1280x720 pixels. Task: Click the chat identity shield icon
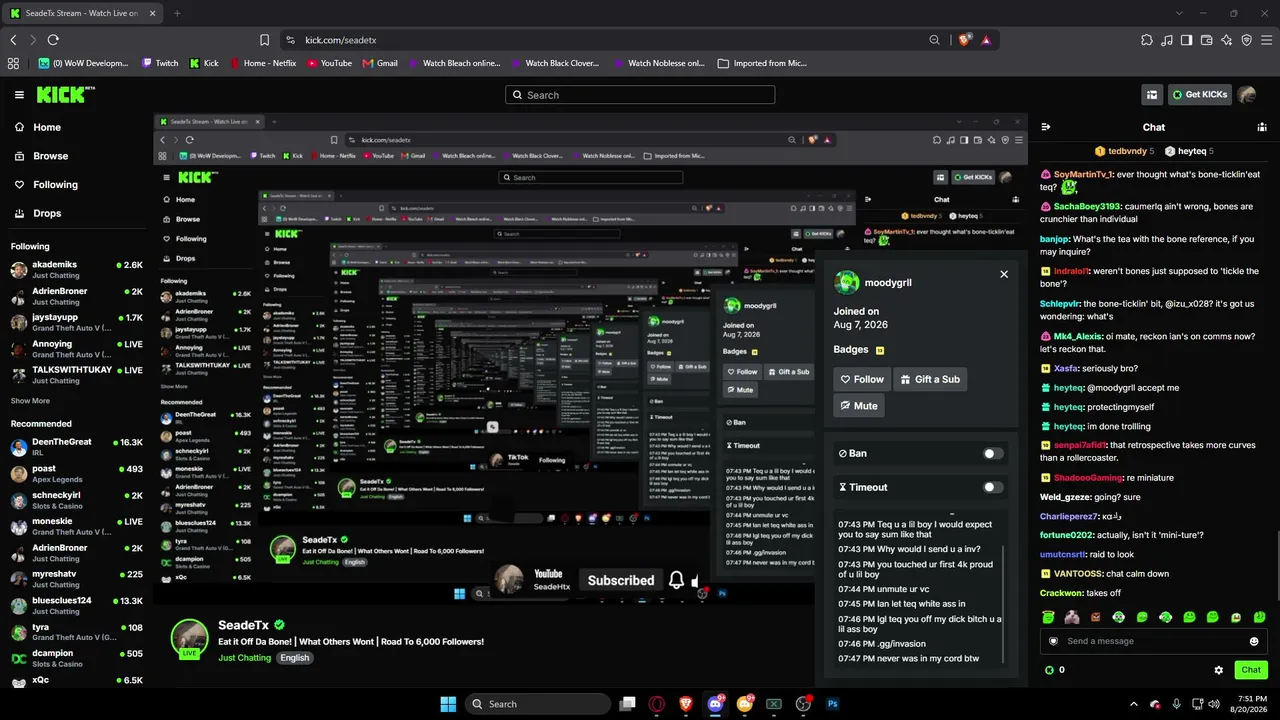tap(1052, 641)
